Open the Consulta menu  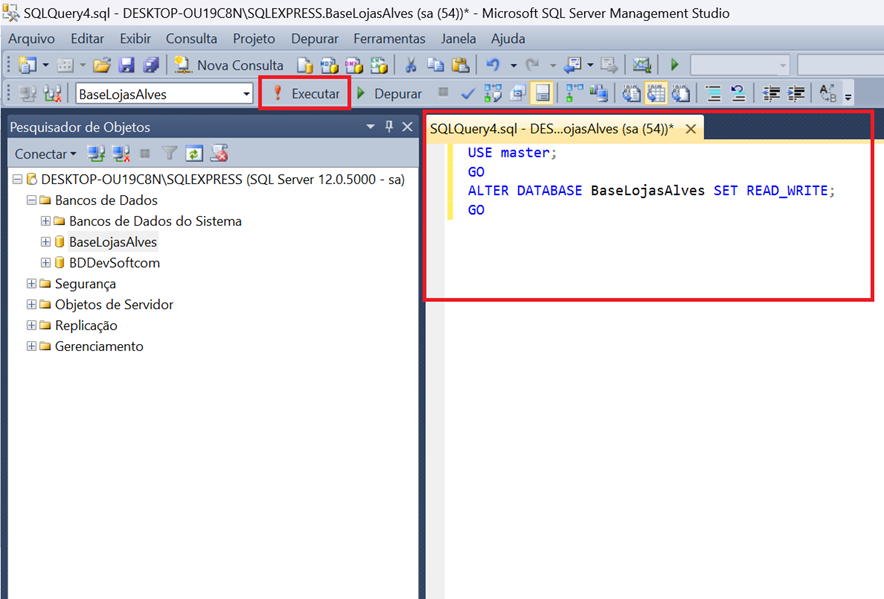point(191,38)
